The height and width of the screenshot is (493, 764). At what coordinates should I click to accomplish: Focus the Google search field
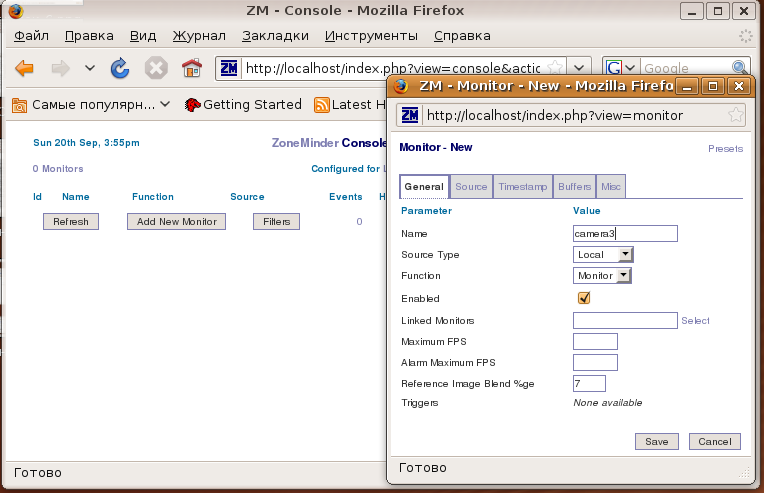tap(686, 68)
